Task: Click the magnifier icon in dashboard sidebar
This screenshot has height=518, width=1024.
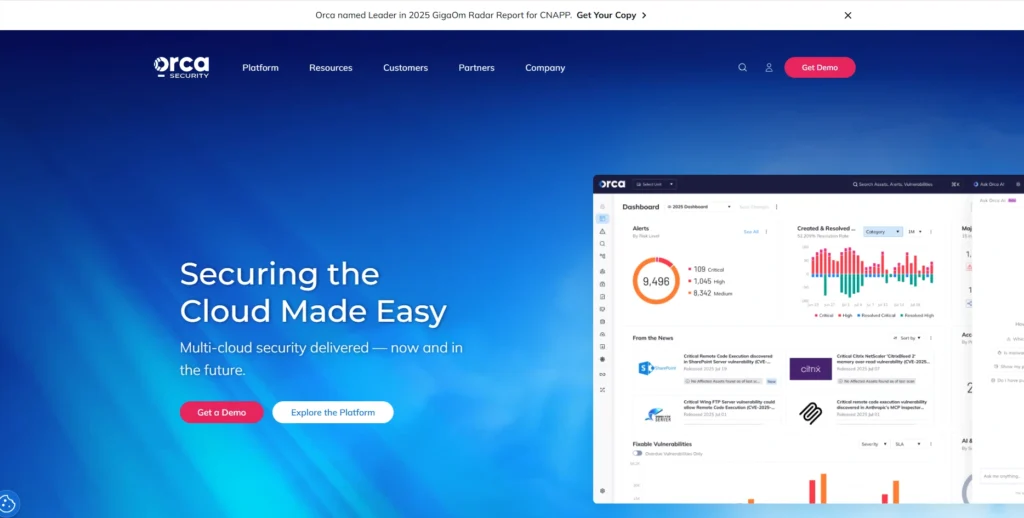Action: point(602,244)
